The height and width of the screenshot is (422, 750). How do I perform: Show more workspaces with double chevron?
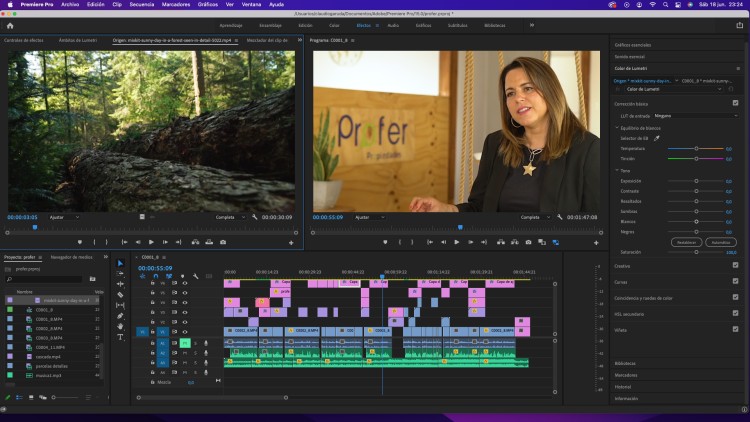click(x=531, y=25)
